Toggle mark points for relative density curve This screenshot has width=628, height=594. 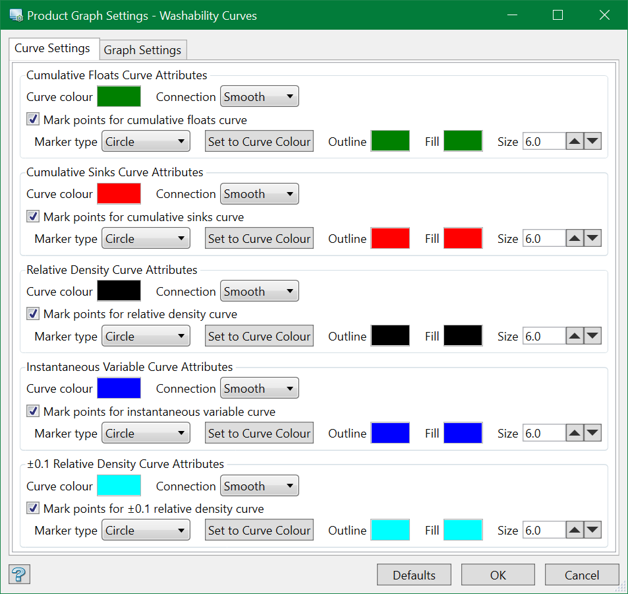point(33,314)
